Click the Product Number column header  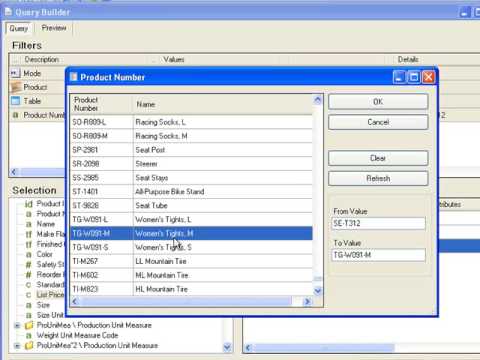tap(102, 104)
